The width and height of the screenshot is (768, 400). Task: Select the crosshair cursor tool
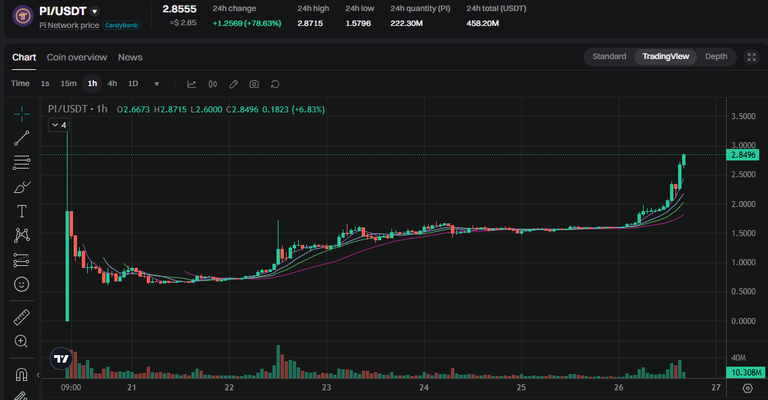pyautogui.click(x=22, y=114)
